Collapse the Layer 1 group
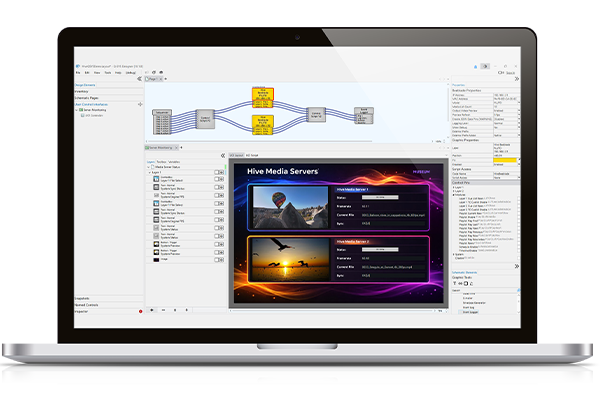The width and height of the screenshot is (600, 400). coord(150,171)
